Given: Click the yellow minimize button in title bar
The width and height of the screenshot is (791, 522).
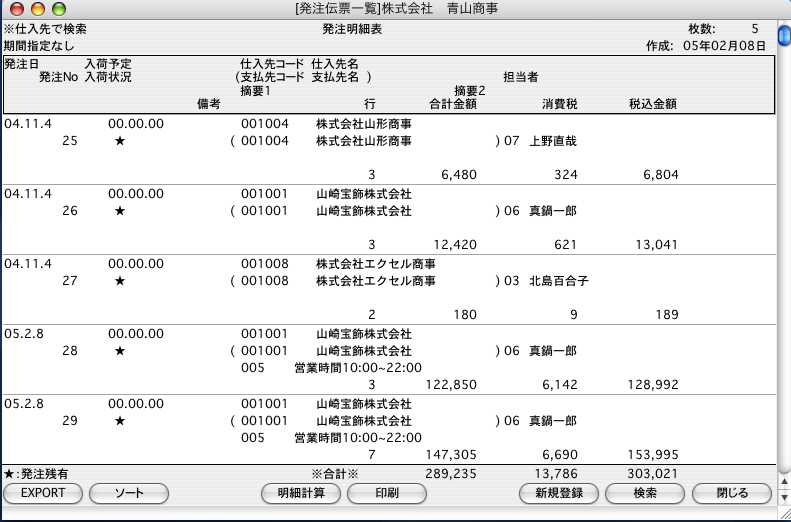Looking at the screenshot, I should [38, 9].
